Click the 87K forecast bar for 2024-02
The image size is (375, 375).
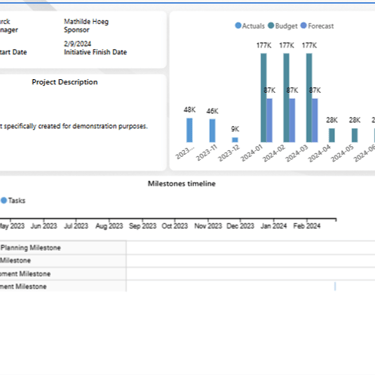coord(292,121)
